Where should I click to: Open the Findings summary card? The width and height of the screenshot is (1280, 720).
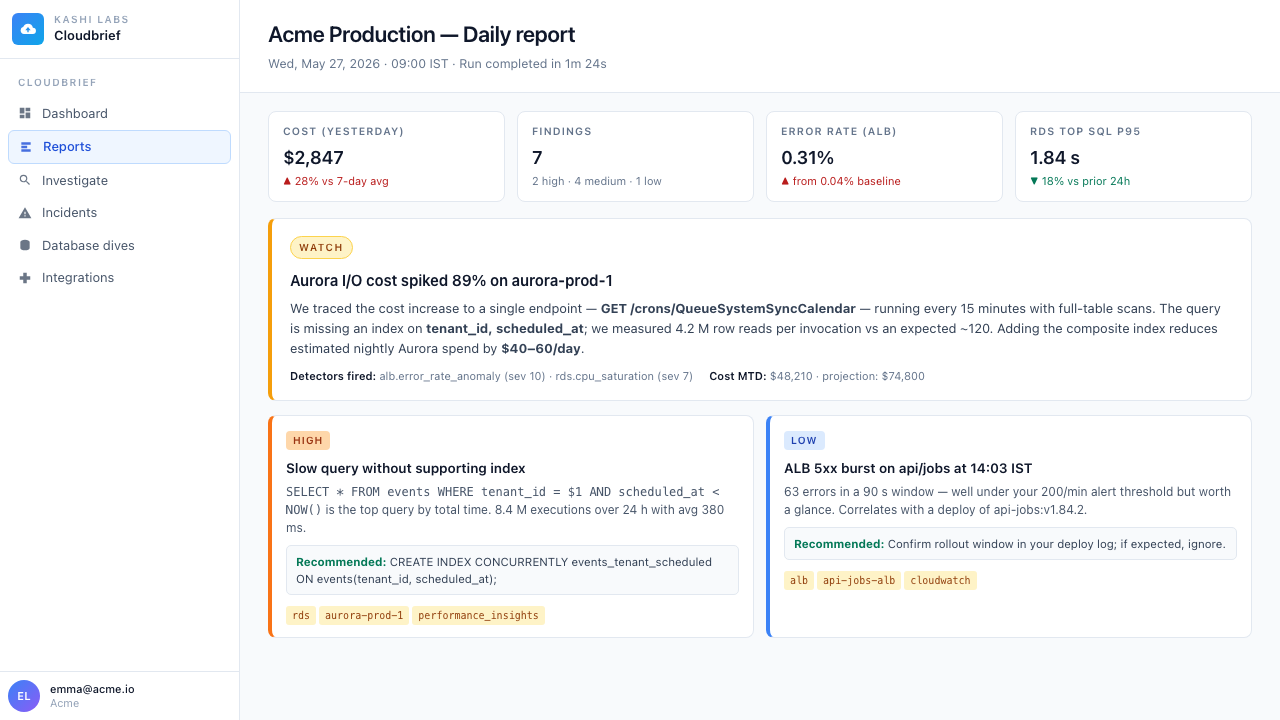coord(635,156)
